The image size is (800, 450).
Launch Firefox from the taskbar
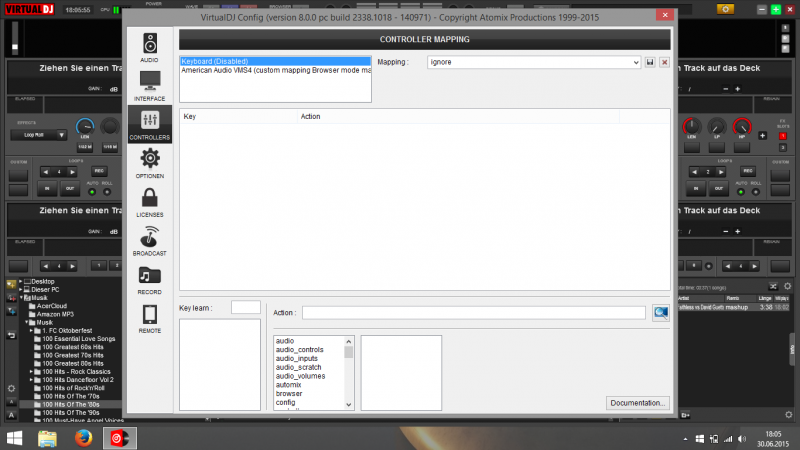click(84, 438)
